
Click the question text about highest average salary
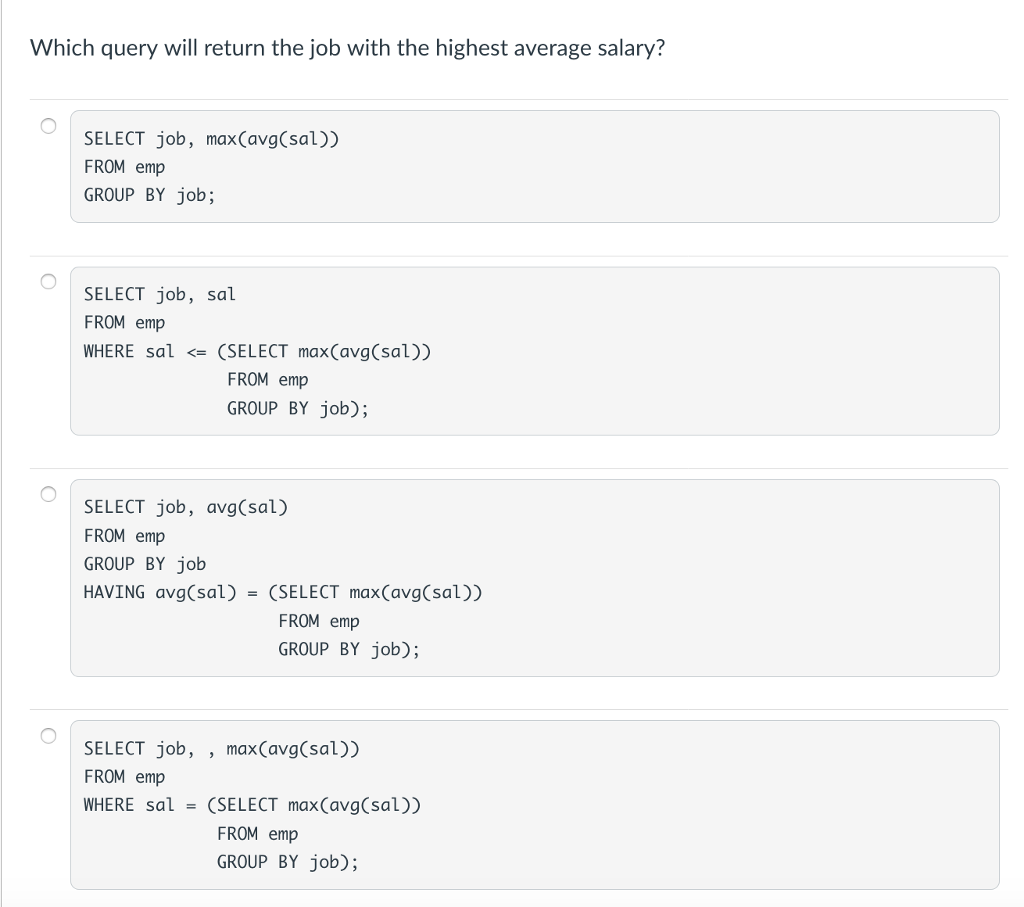(x=347, y=48)
